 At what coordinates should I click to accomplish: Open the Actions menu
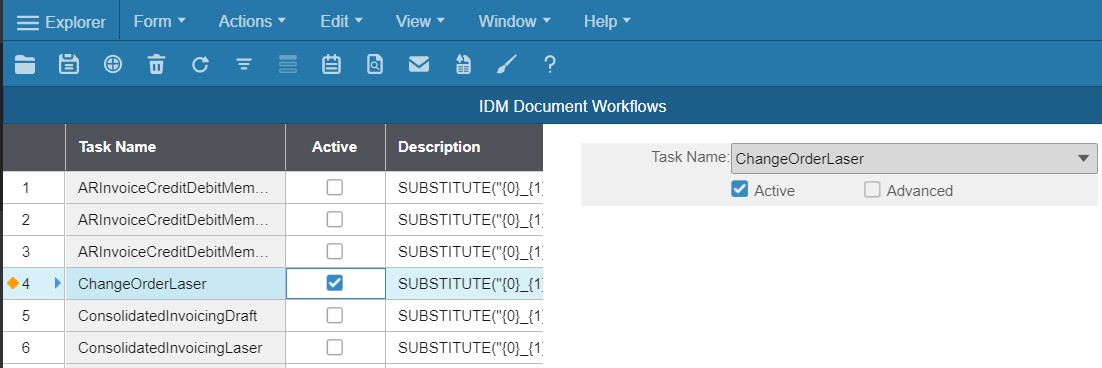pyautogui.click(x=252, y=21)
